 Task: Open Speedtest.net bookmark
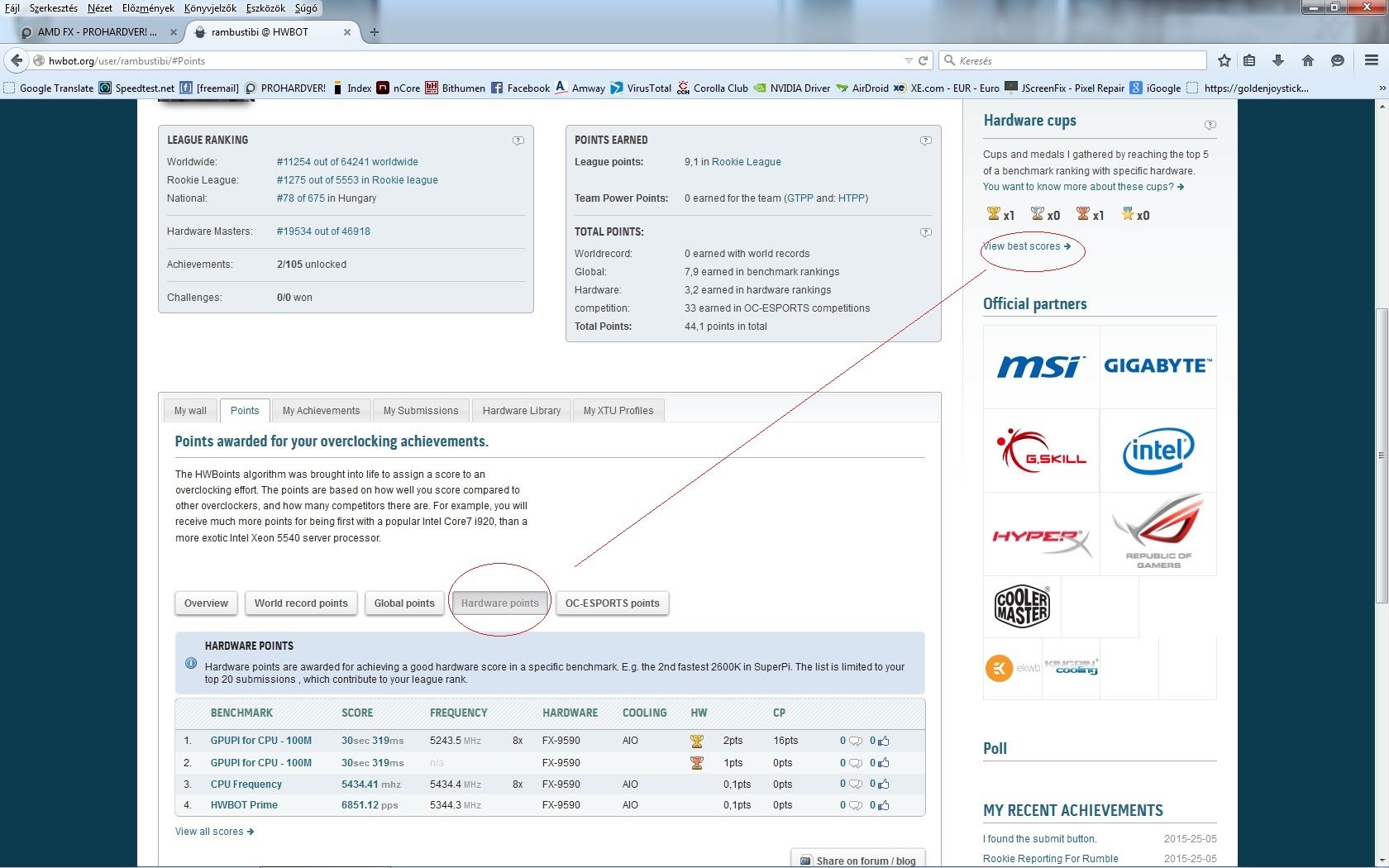point(137,88)
